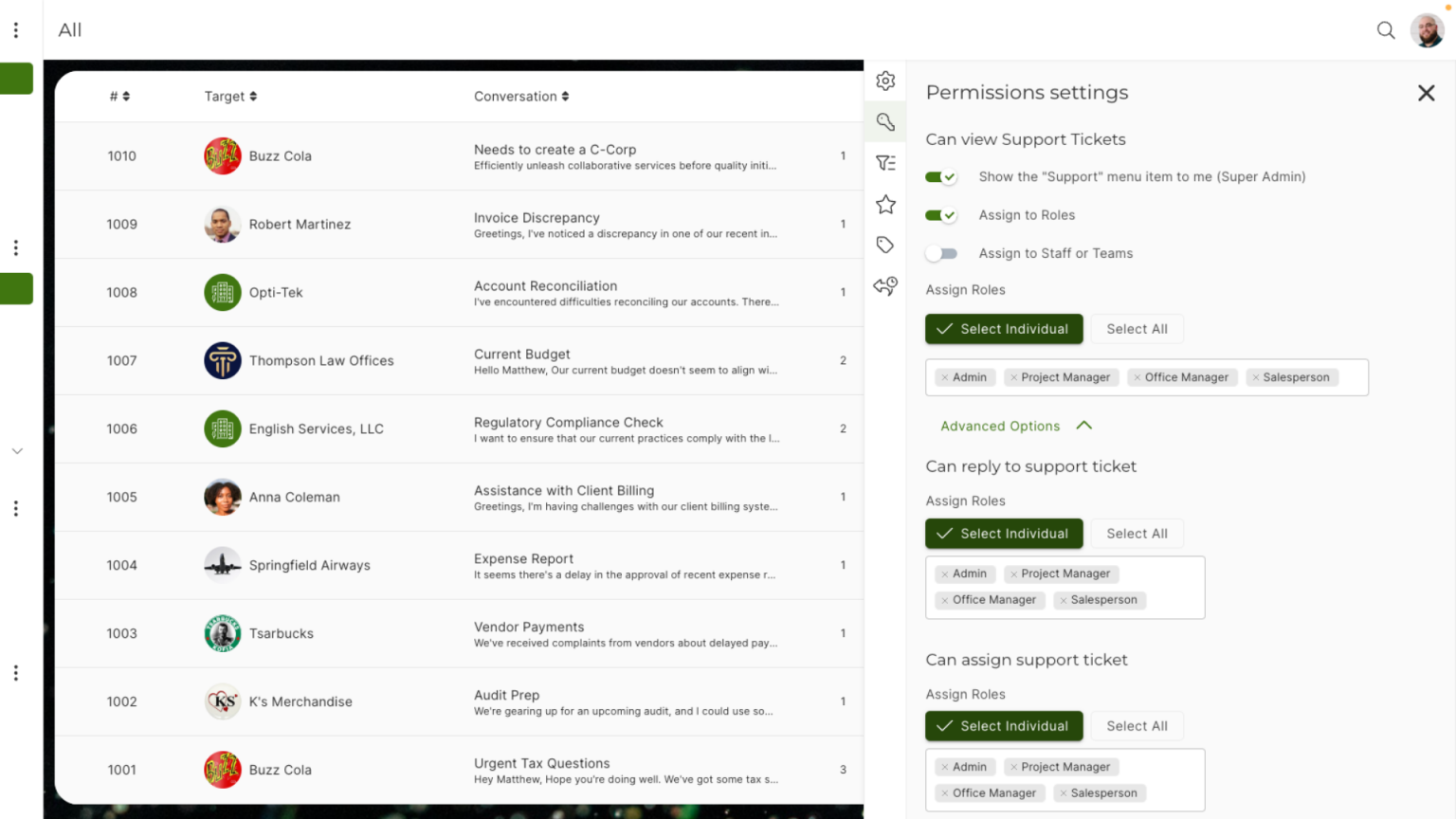Click the All view title

(x=70, y=29)
